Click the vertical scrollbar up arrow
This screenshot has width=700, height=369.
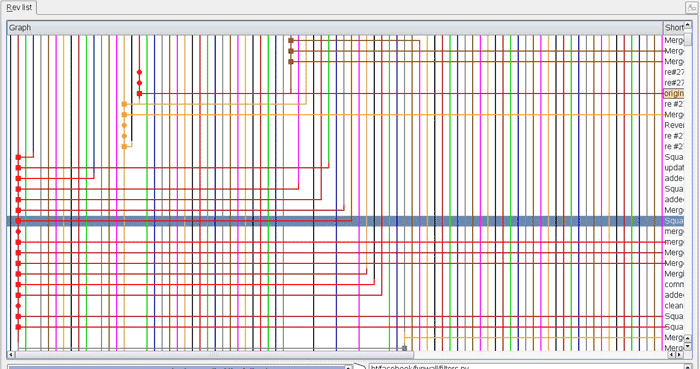pyautogui.click(x=688, y=25)
